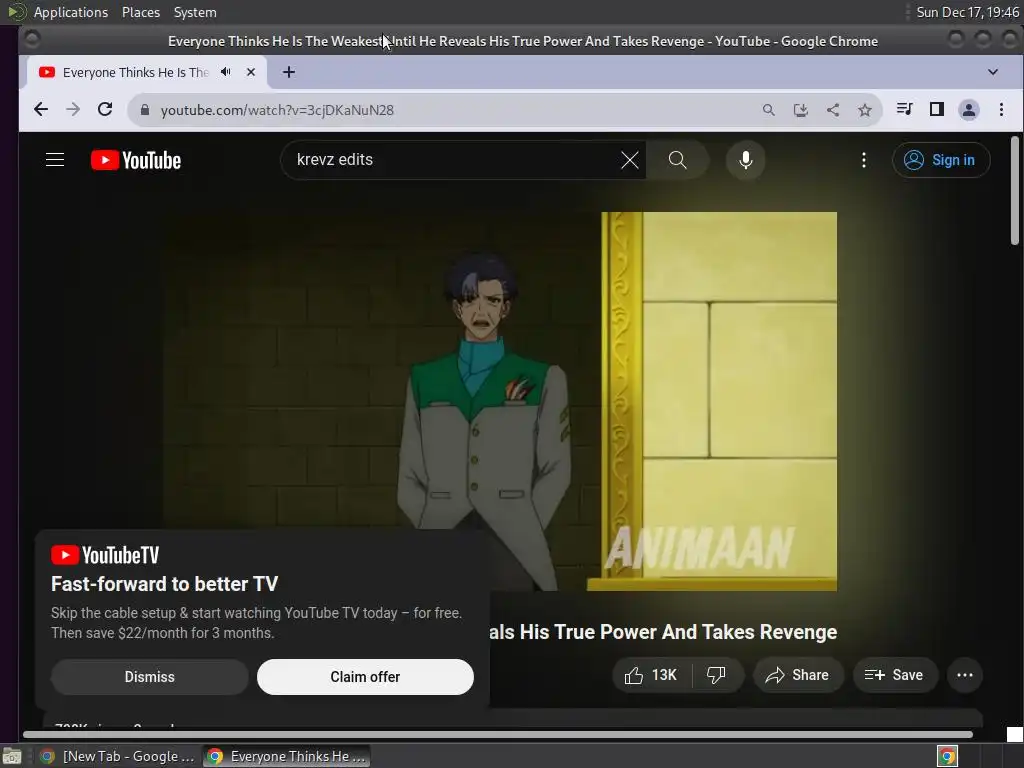Viewport: 1024px width, 768px height.
Task: Sign in to YouTube
Action: coord(940,160)
